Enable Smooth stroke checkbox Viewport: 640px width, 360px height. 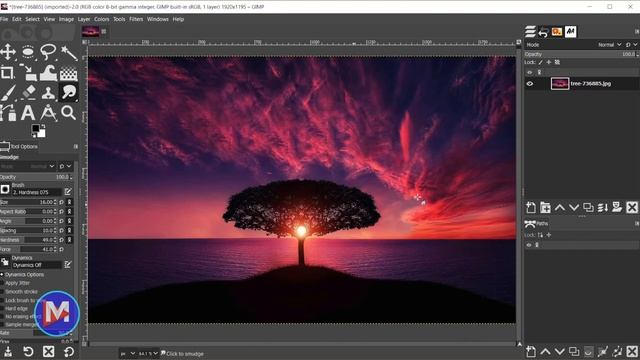(2, 291)
